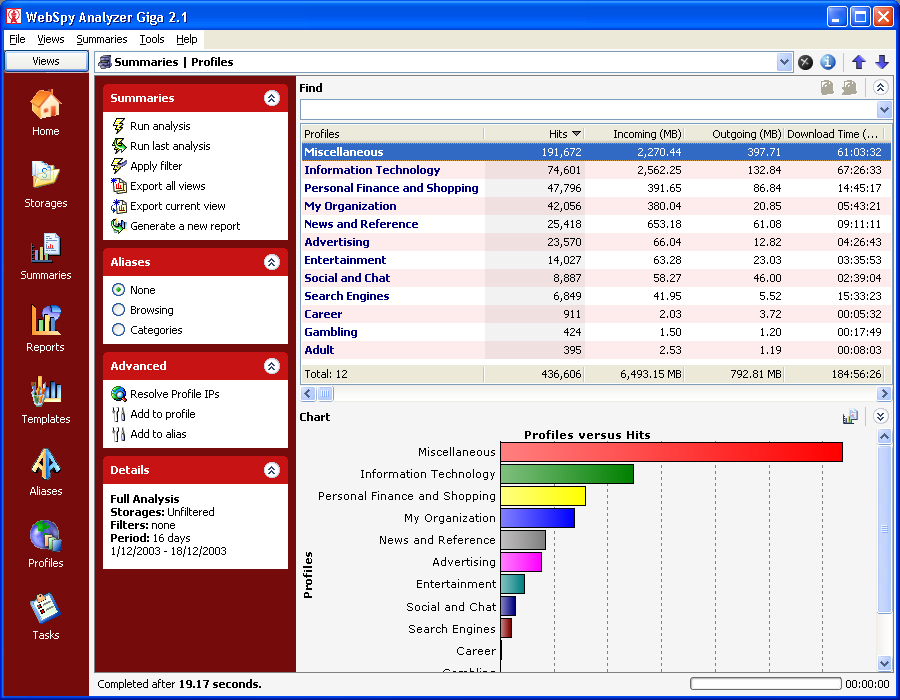Open the Storages sidebar icon
This screenshot has height=700, width=900.
pyautogui.click(x=45, y=176)
